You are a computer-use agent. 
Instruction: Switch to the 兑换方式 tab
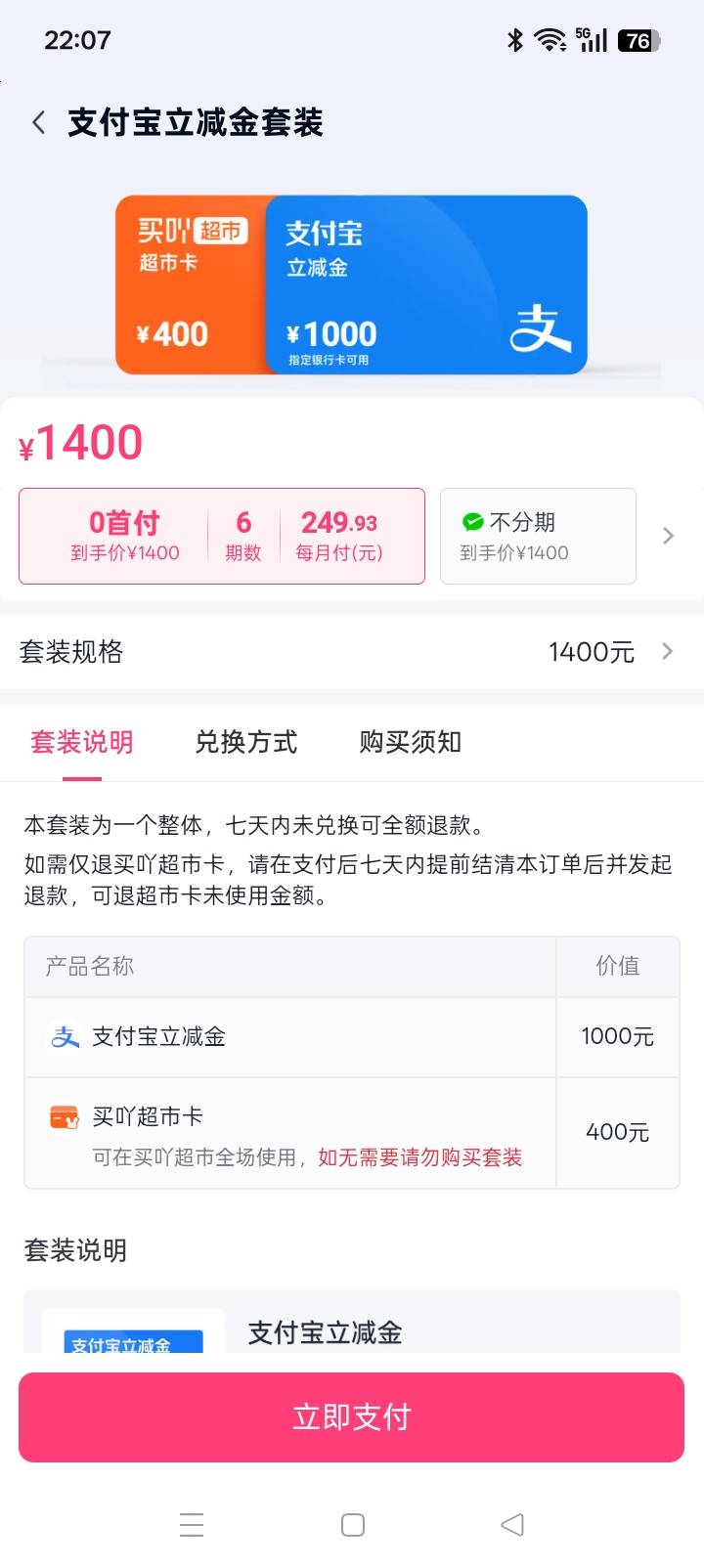[x=246, y=742]
